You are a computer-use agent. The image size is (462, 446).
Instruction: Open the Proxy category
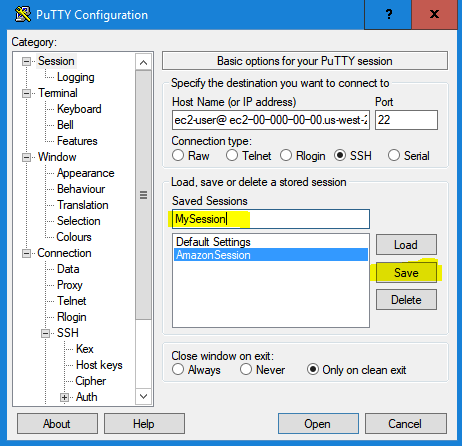coord(70,285)
